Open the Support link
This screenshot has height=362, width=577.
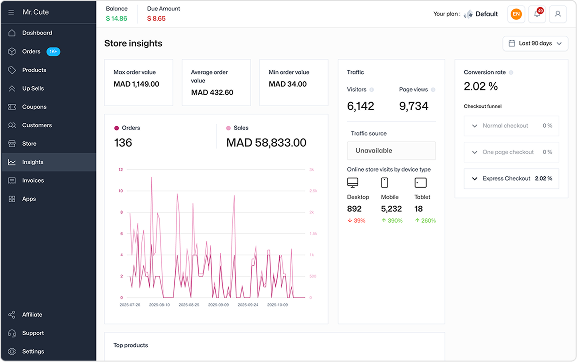[x=48, y=333]
